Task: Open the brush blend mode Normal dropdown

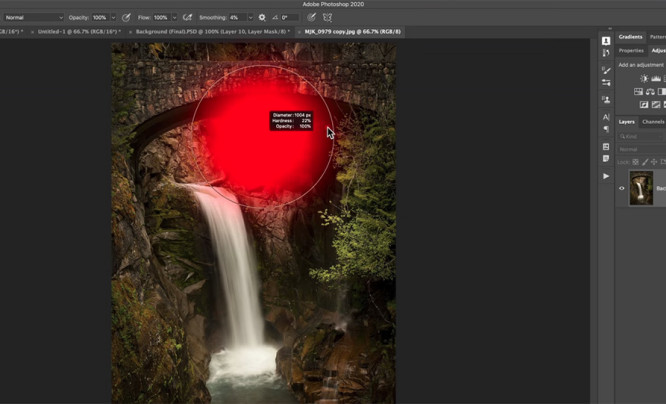Action: click(33, 17)
